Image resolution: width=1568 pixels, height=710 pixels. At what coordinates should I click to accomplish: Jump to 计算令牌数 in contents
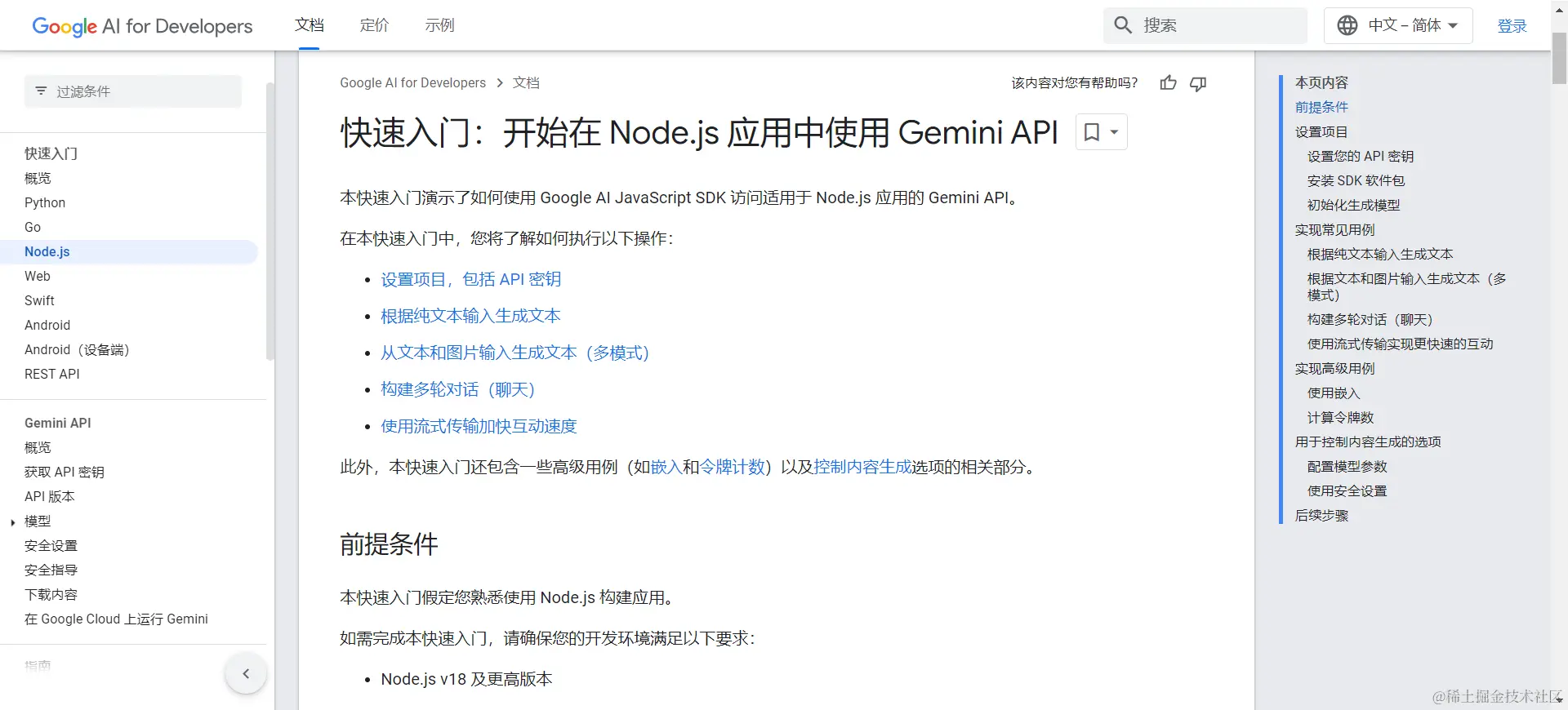tap(1340, 417)
